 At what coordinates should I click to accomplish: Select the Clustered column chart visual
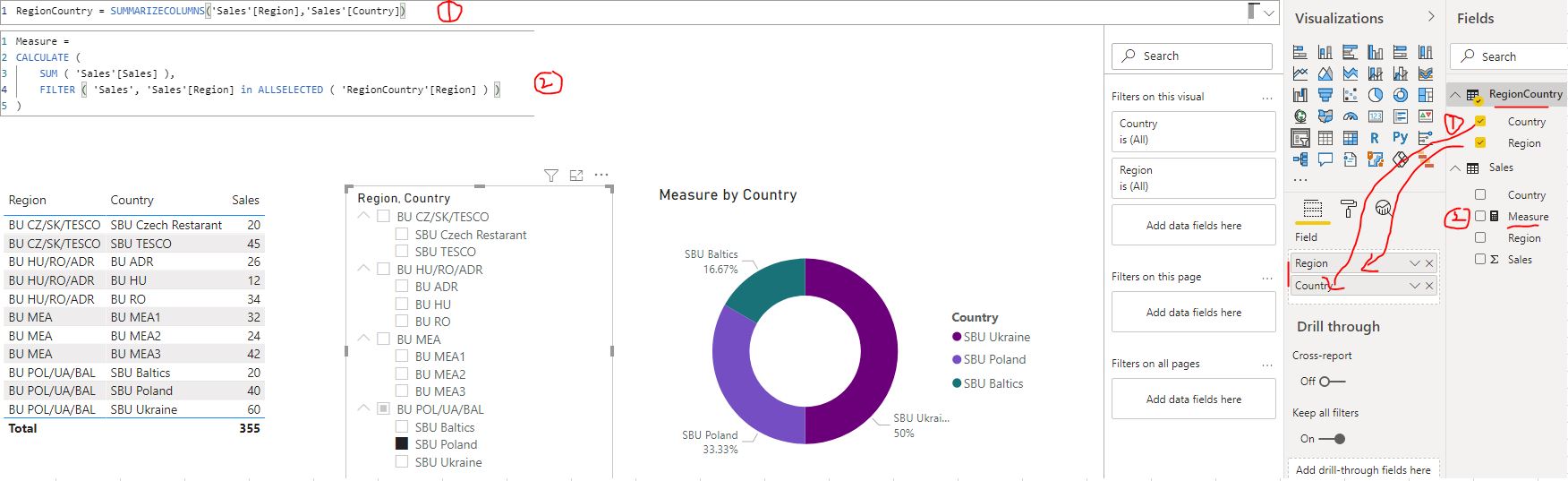(x=1376, y=52)
